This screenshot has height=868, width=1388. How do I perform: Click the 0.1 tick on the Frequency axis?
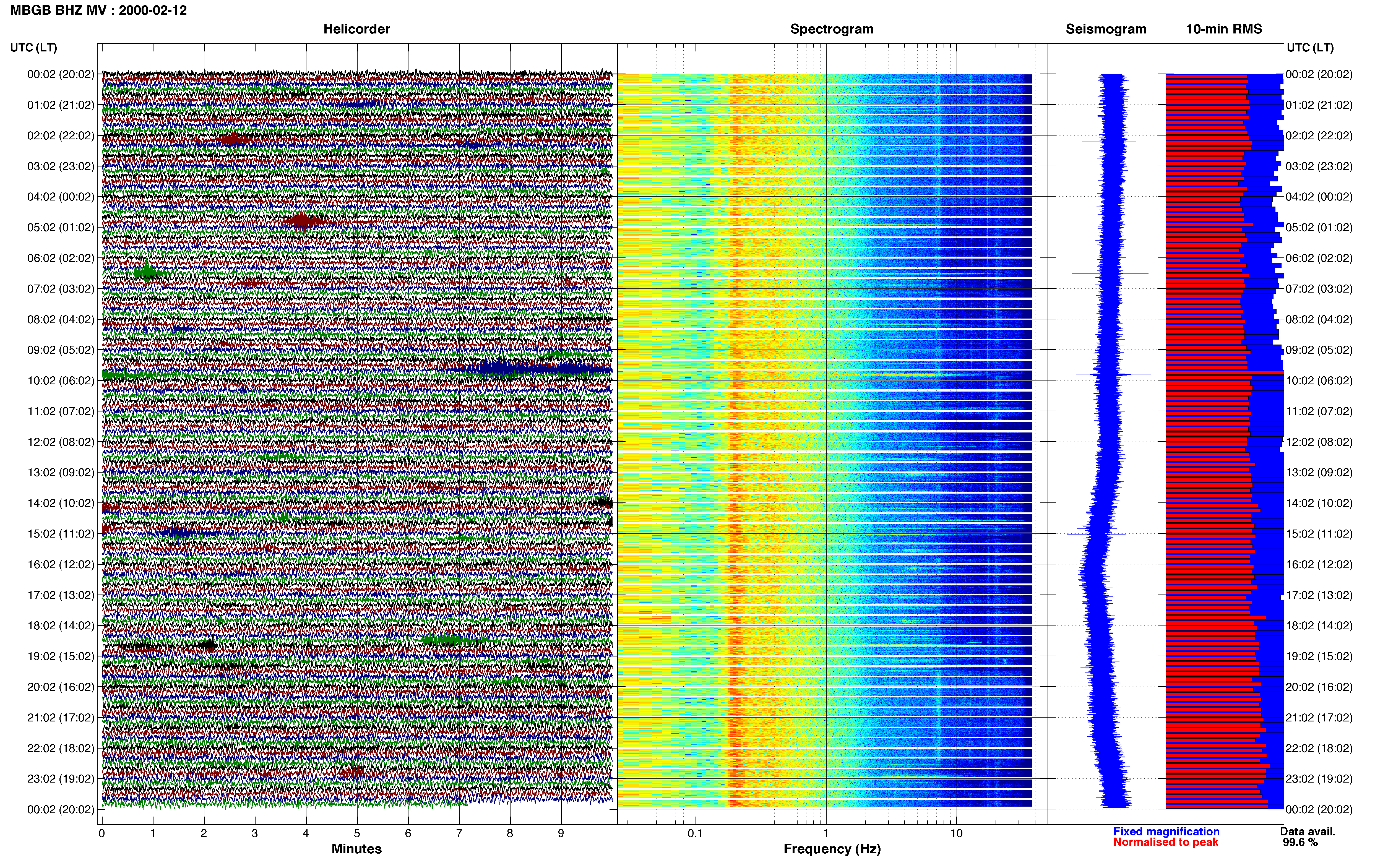(x=695, y=833)
